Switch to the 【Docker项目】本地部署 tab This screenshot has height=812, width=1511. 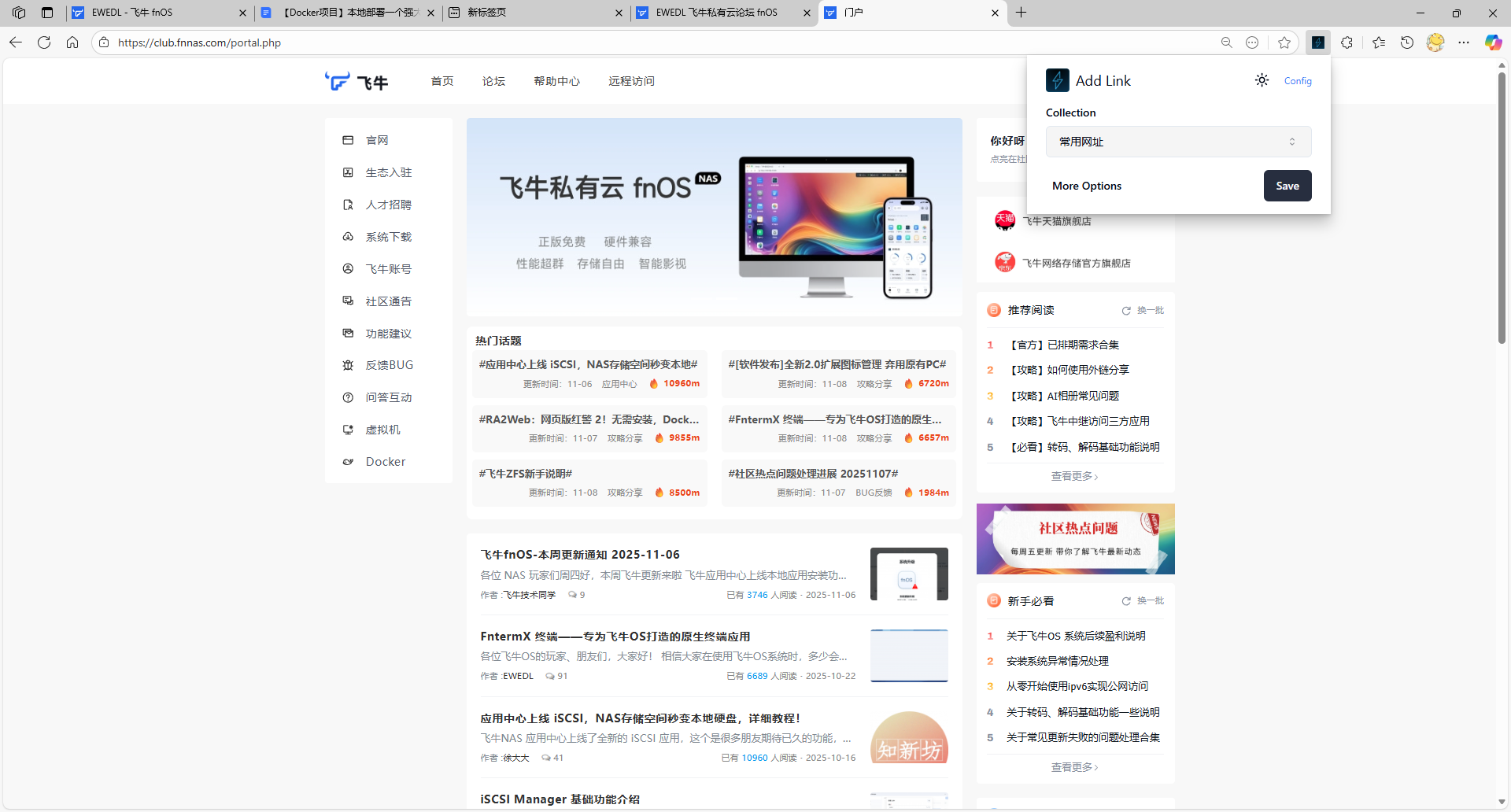point(347,13)
